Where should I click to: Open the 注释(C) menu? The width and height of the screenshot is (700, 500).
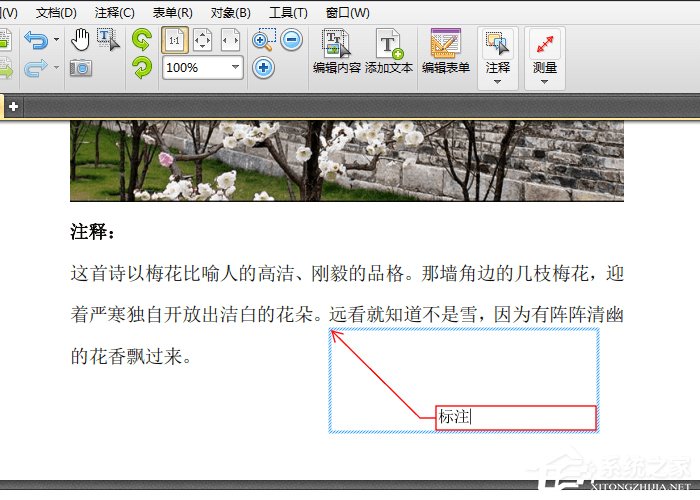coord(114,12)
